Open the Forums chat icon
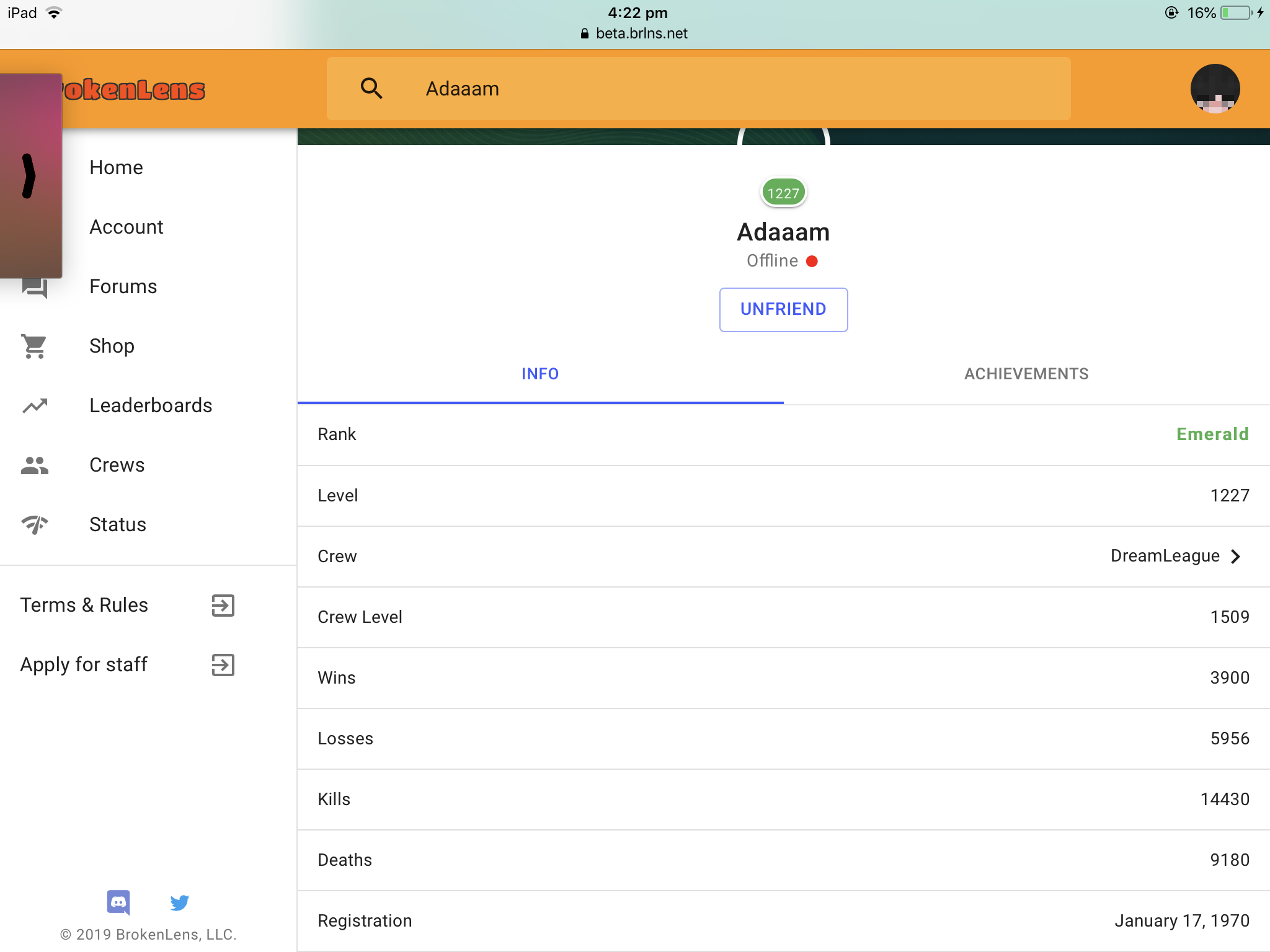 (35, 288)
